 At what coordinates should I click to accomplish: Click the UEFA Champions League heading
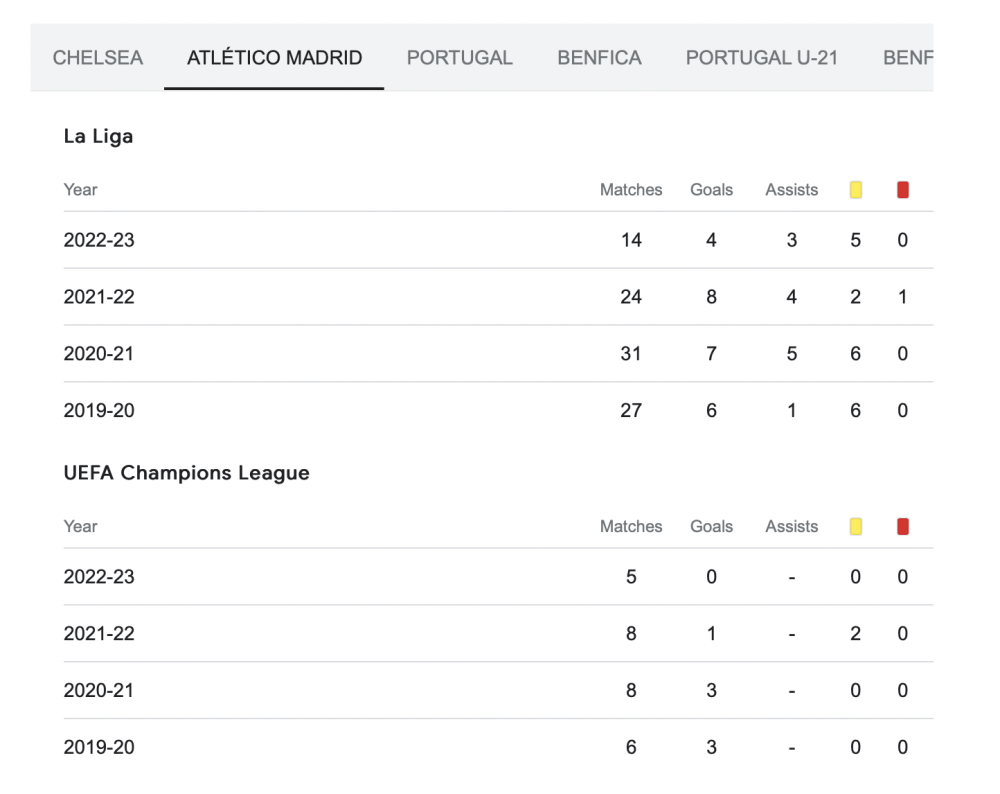coord(186,473)
